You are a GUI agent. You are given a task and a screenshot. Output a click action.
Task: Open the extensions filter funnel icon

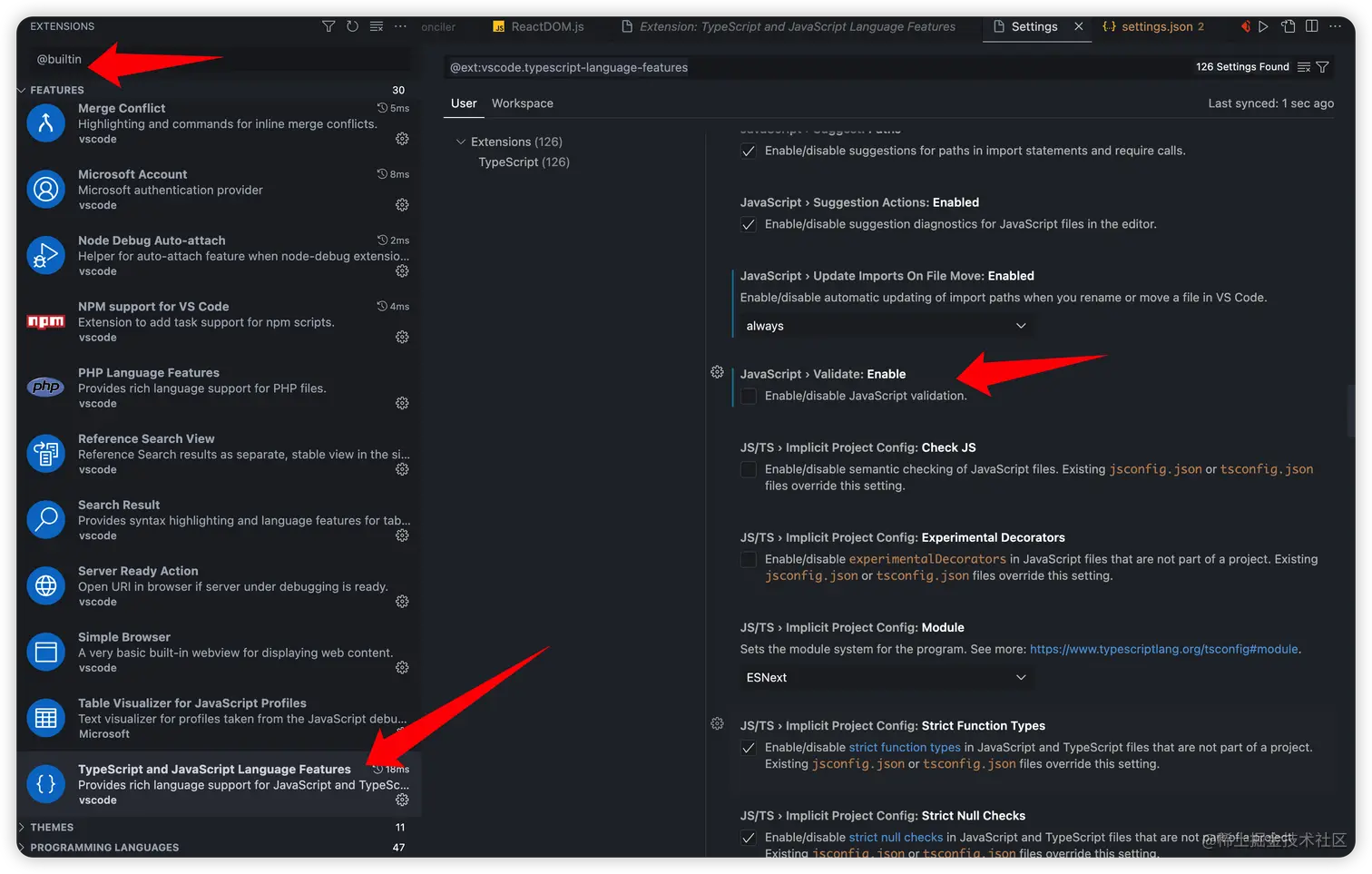pos(328,26)
